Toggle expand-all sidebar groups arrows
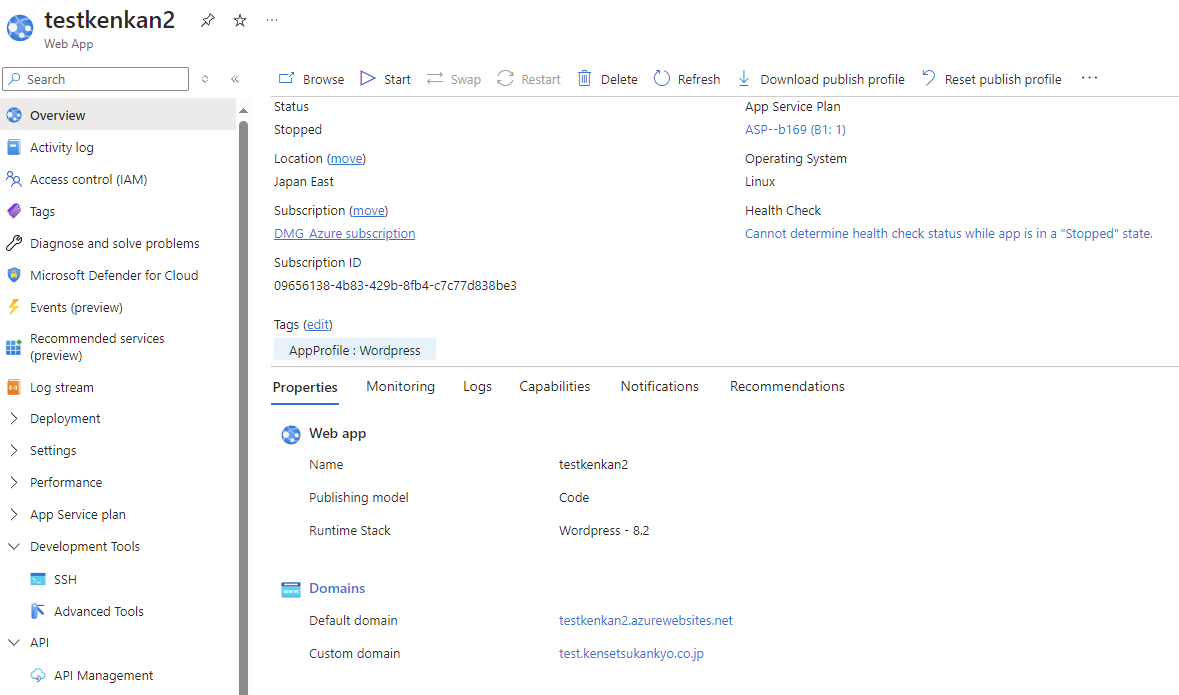The height and width of the screenshot is (695, 1179). [x=205, y=79]
